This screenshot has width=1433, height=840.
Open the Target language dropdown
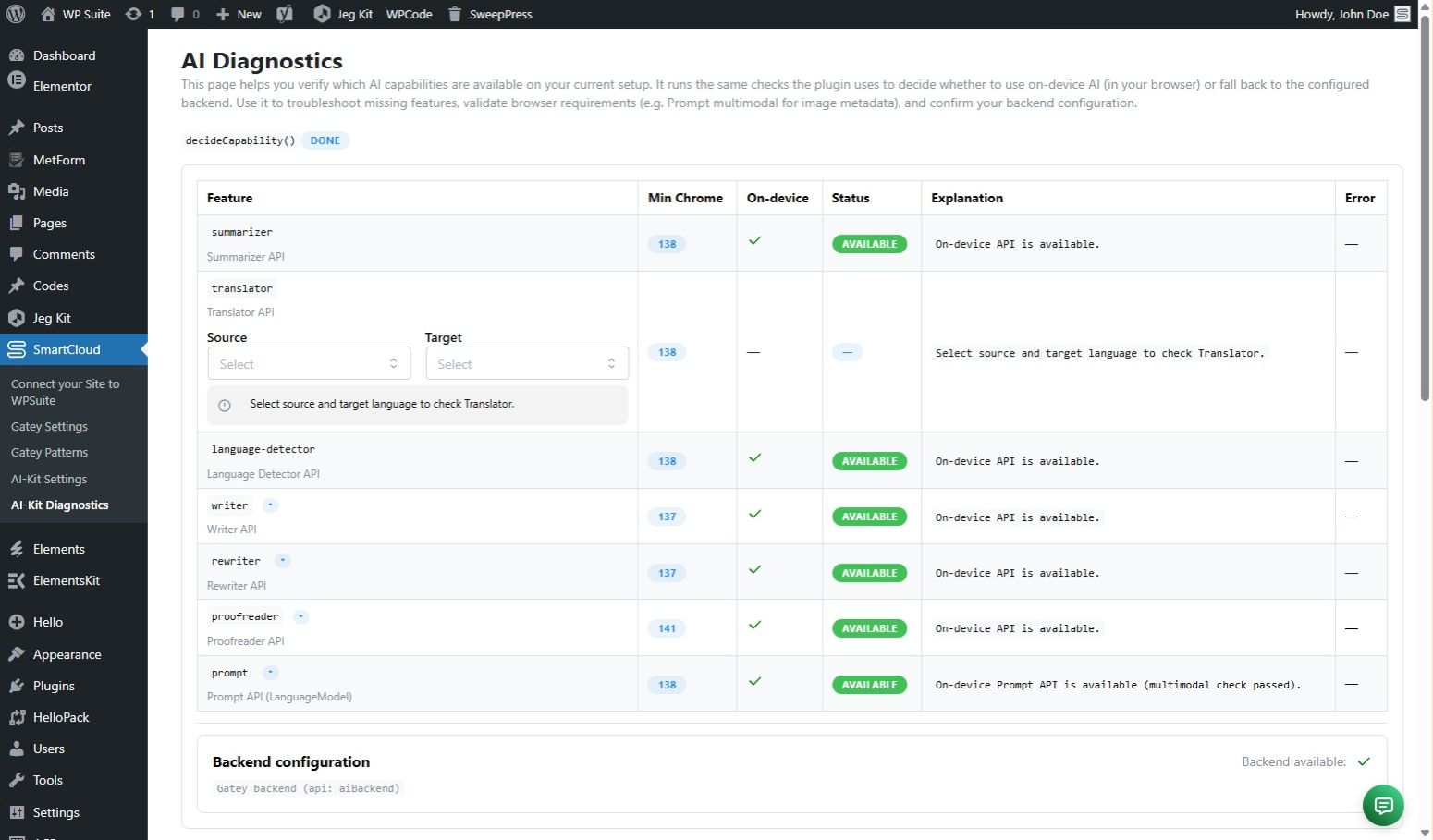click(x=526, y=364)
